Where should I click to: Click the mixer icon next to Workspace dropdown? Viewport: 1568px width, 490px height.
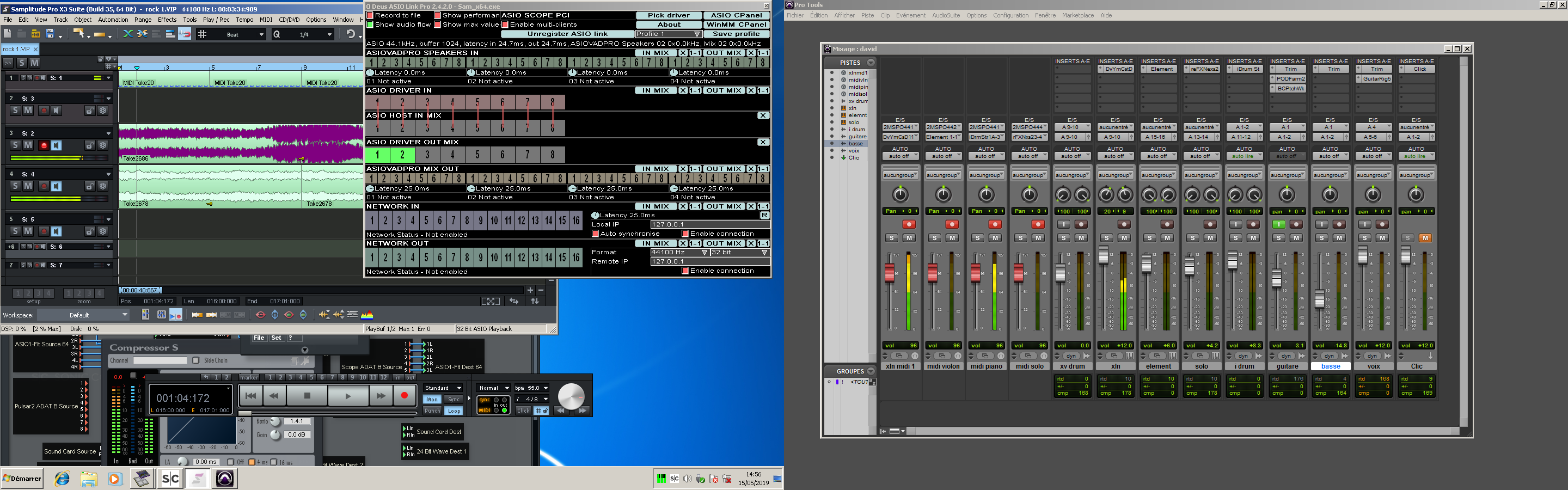click(145, 315)
